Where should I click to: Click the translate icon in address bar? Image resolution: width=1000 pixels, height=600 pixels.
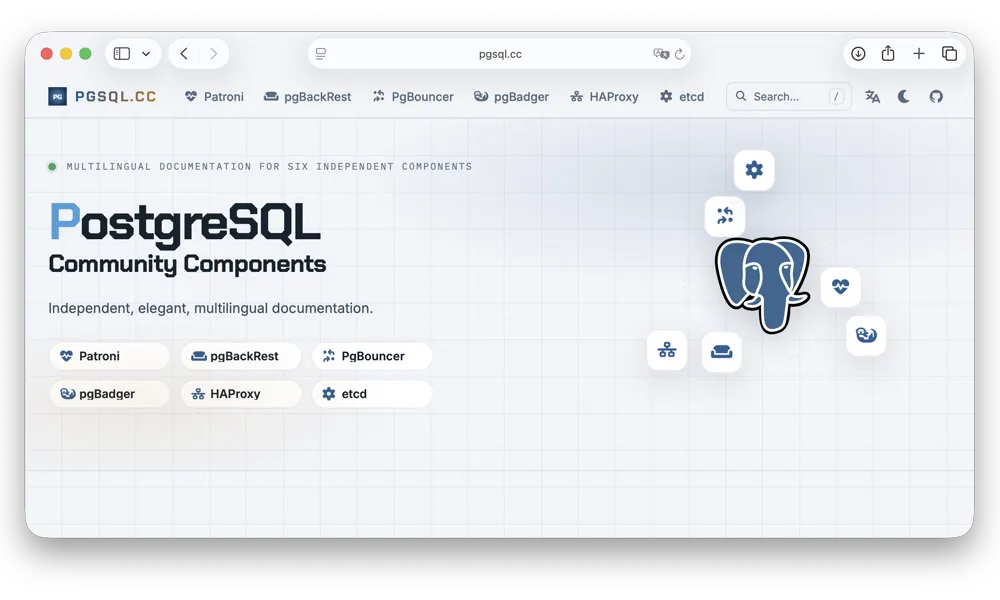pos(661,54)
